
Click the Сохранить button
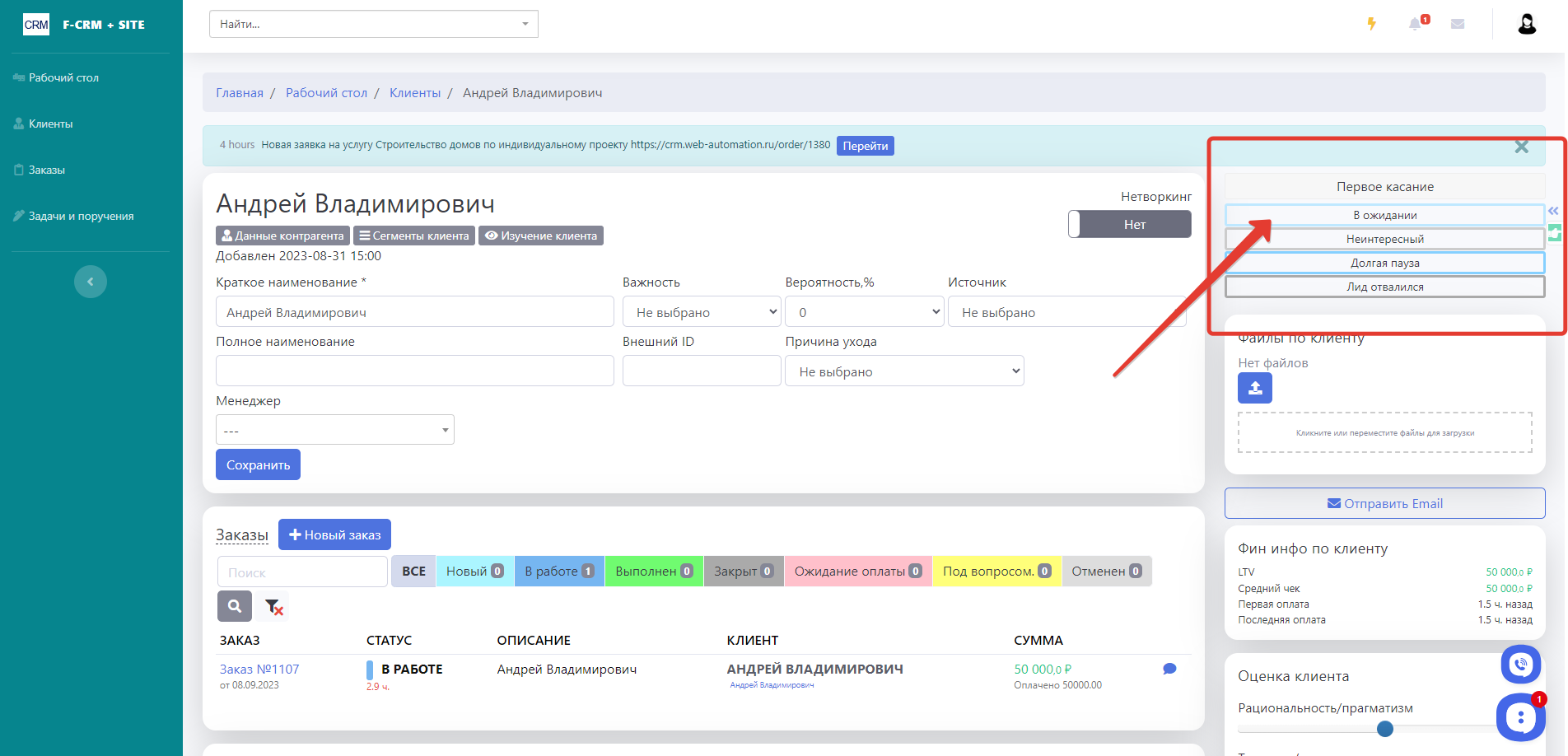[x=258, y=464]
